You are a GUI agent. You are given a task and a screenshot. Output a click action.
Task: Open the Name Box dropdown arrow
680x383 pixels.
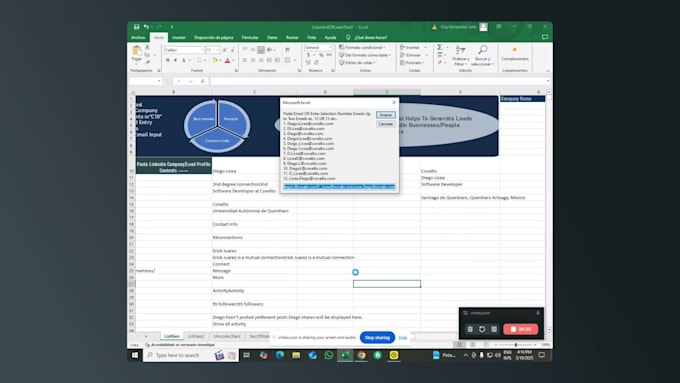coord(159,81)
